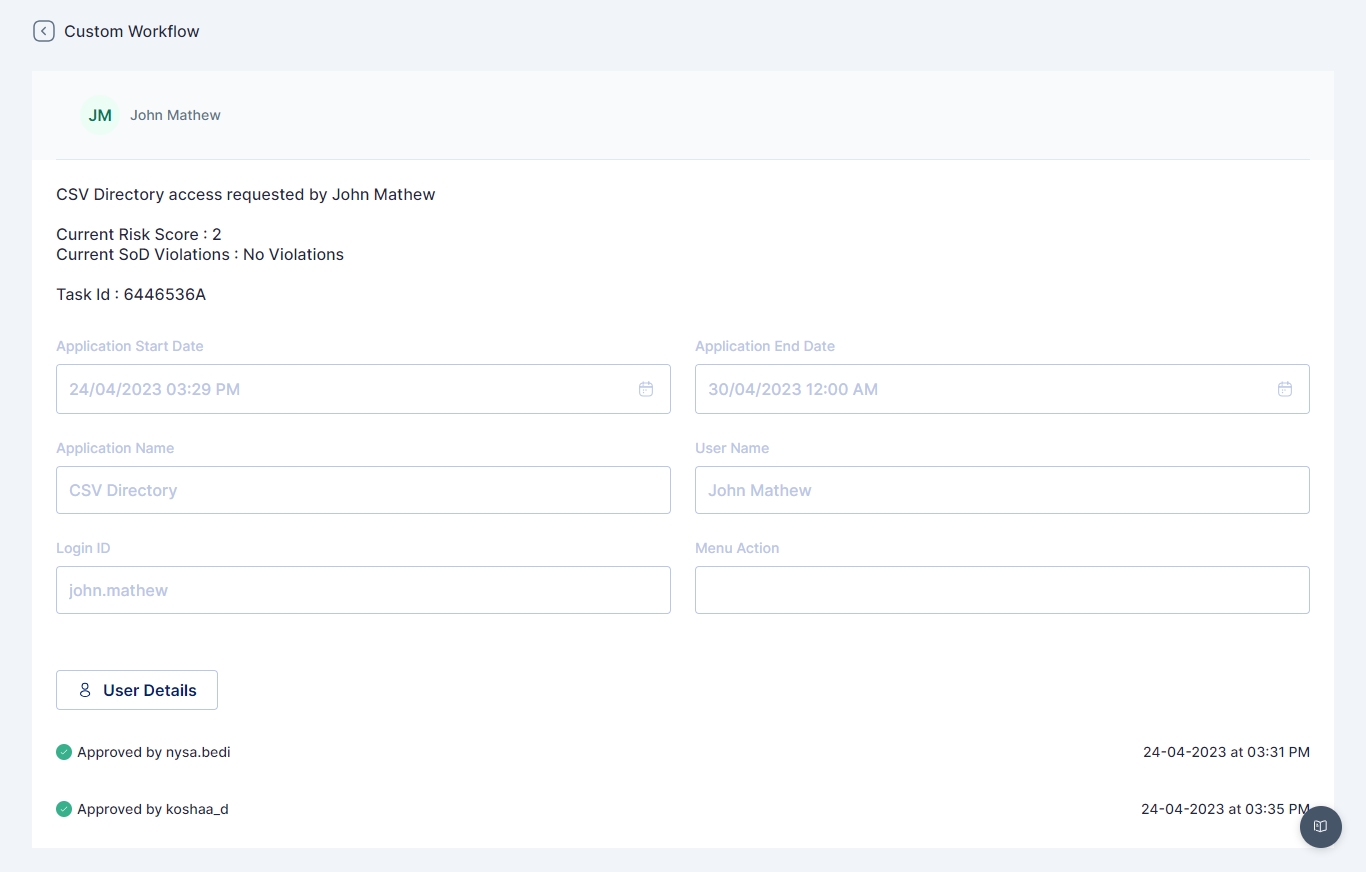Select the User Name input field
The height and width of the screenshot is (872, 1366).
point(1002,490)
